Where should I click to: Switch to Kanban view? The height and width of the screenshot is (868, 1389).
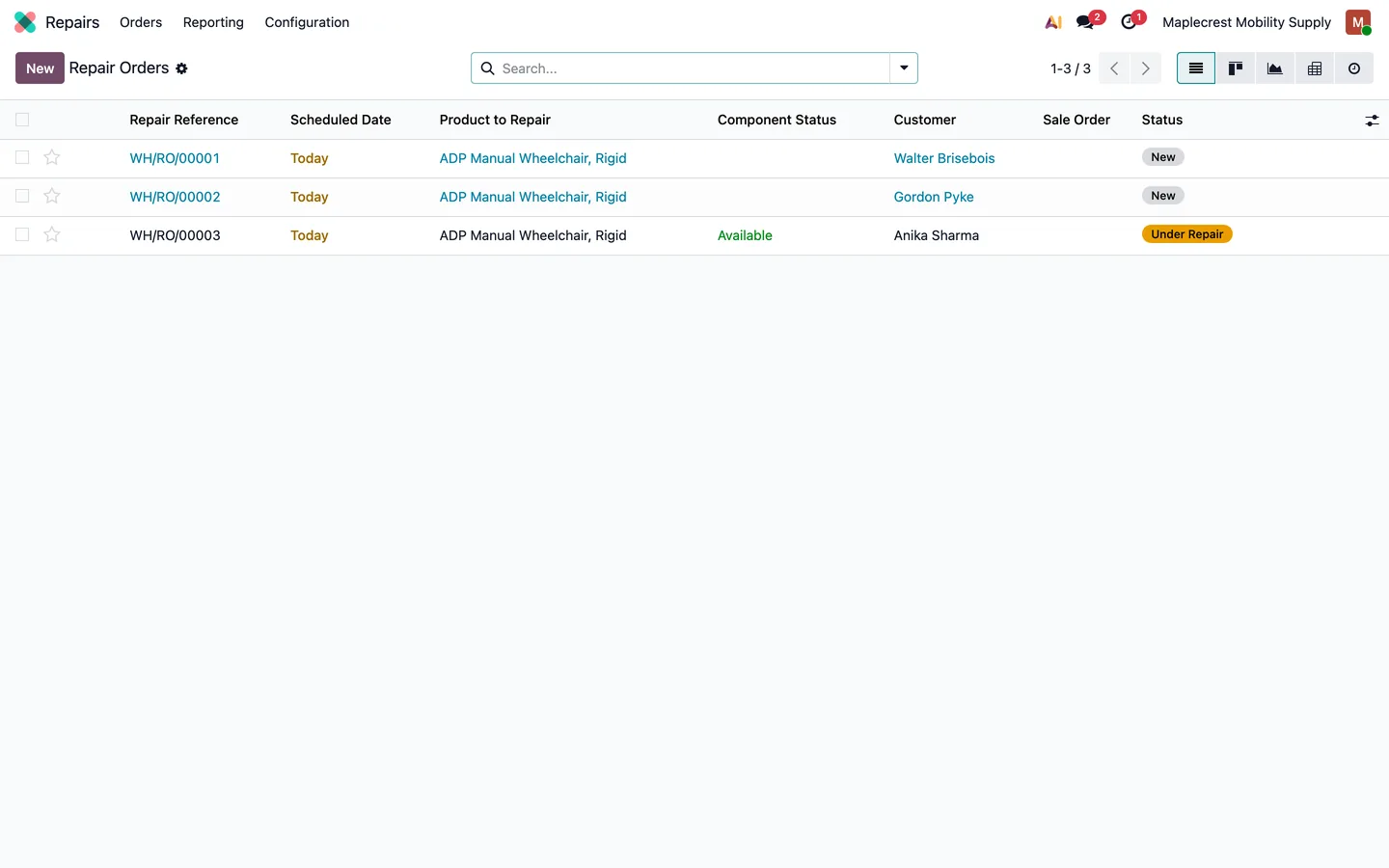1235,68
